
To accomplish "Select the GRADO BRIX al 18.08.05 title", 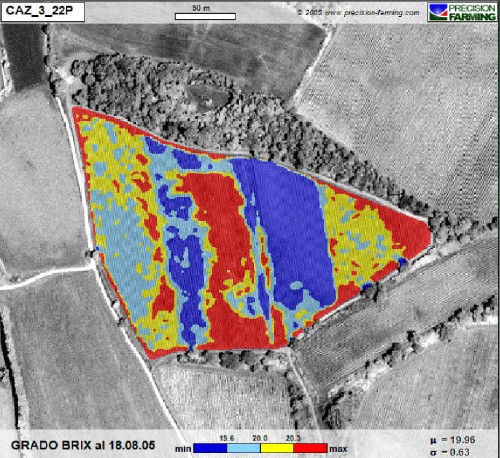I will (x=83, y=445).
